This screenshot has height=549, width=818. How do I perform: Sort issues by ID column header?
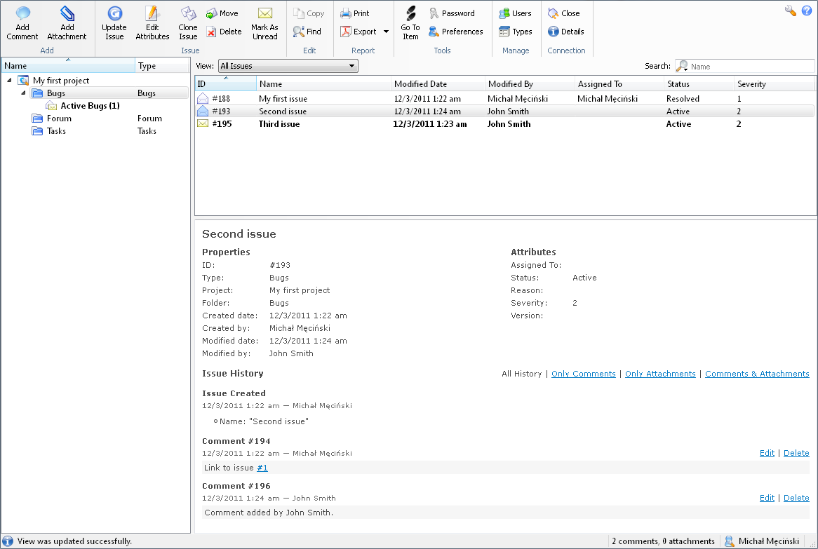[226, 83]
